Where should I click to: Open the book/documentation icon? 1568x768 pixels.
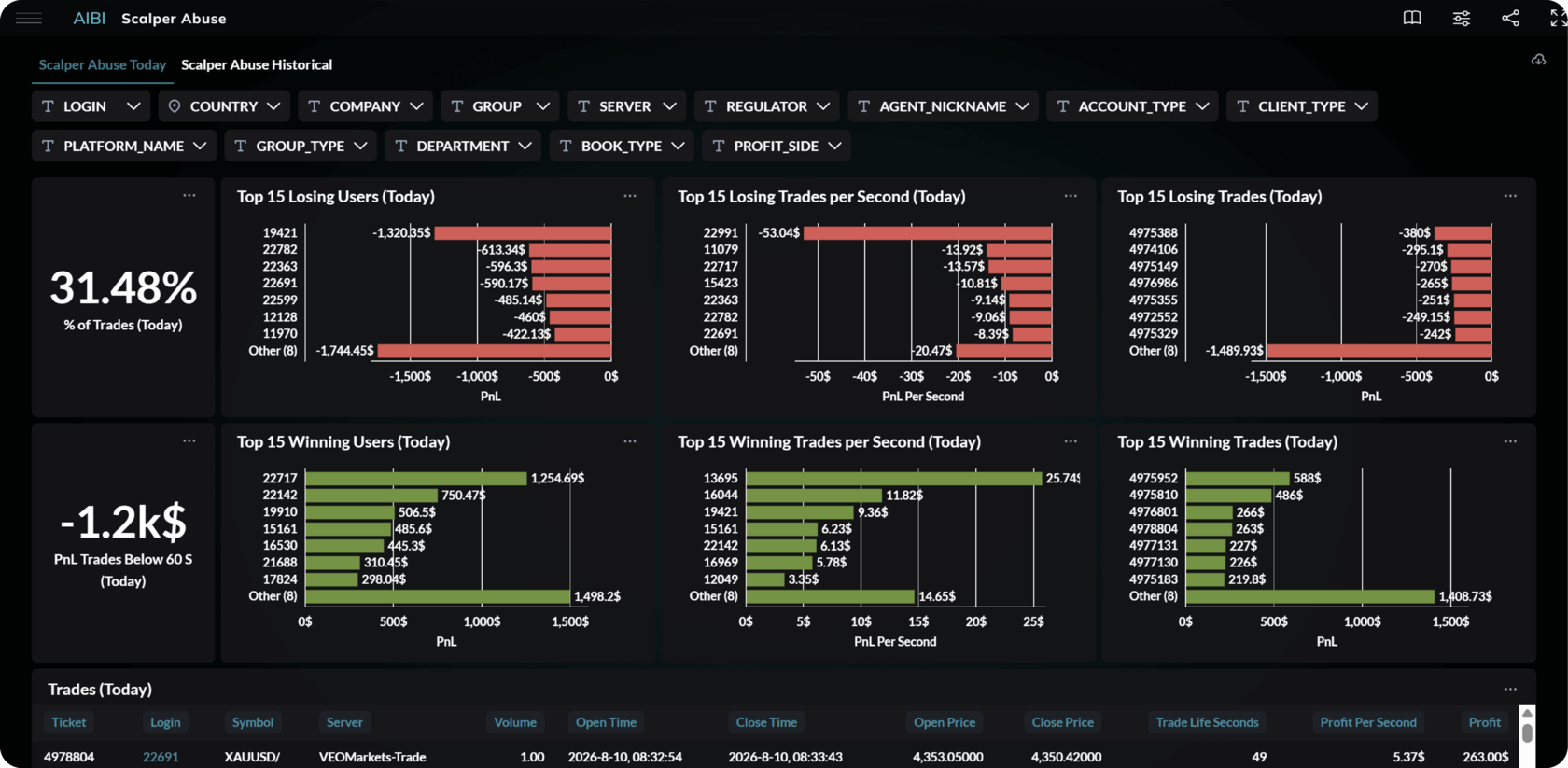1412,19
